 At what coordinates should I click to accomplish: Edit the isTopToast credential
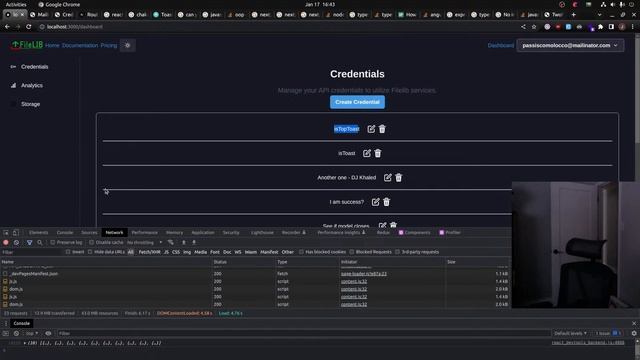pos(371,129)
